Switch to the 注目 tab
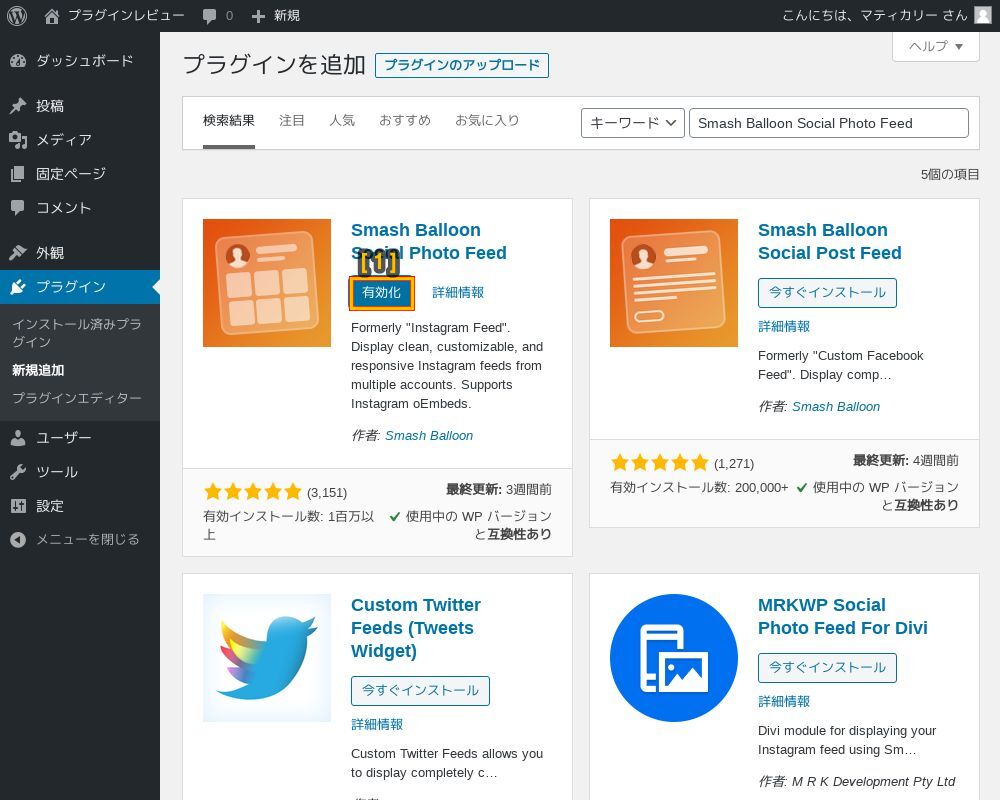The height and width of the screenshot is (800, 1000). tap(292, 121)
